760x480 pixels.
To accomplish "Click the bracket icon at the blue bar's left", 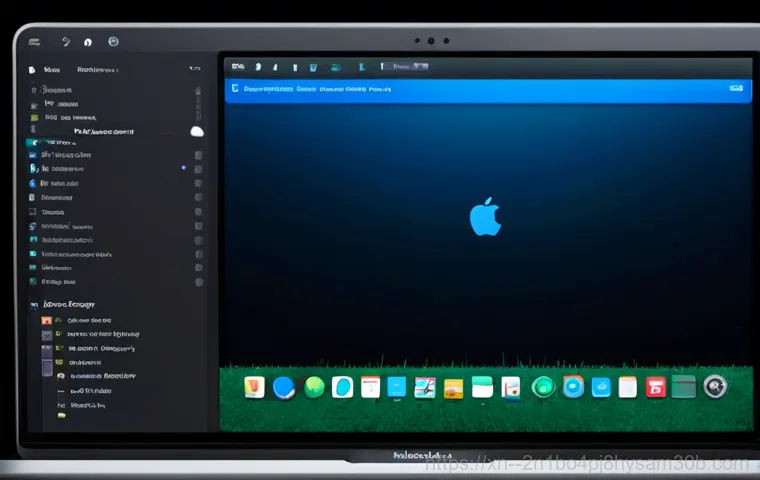I will click(x=235, y=88).
